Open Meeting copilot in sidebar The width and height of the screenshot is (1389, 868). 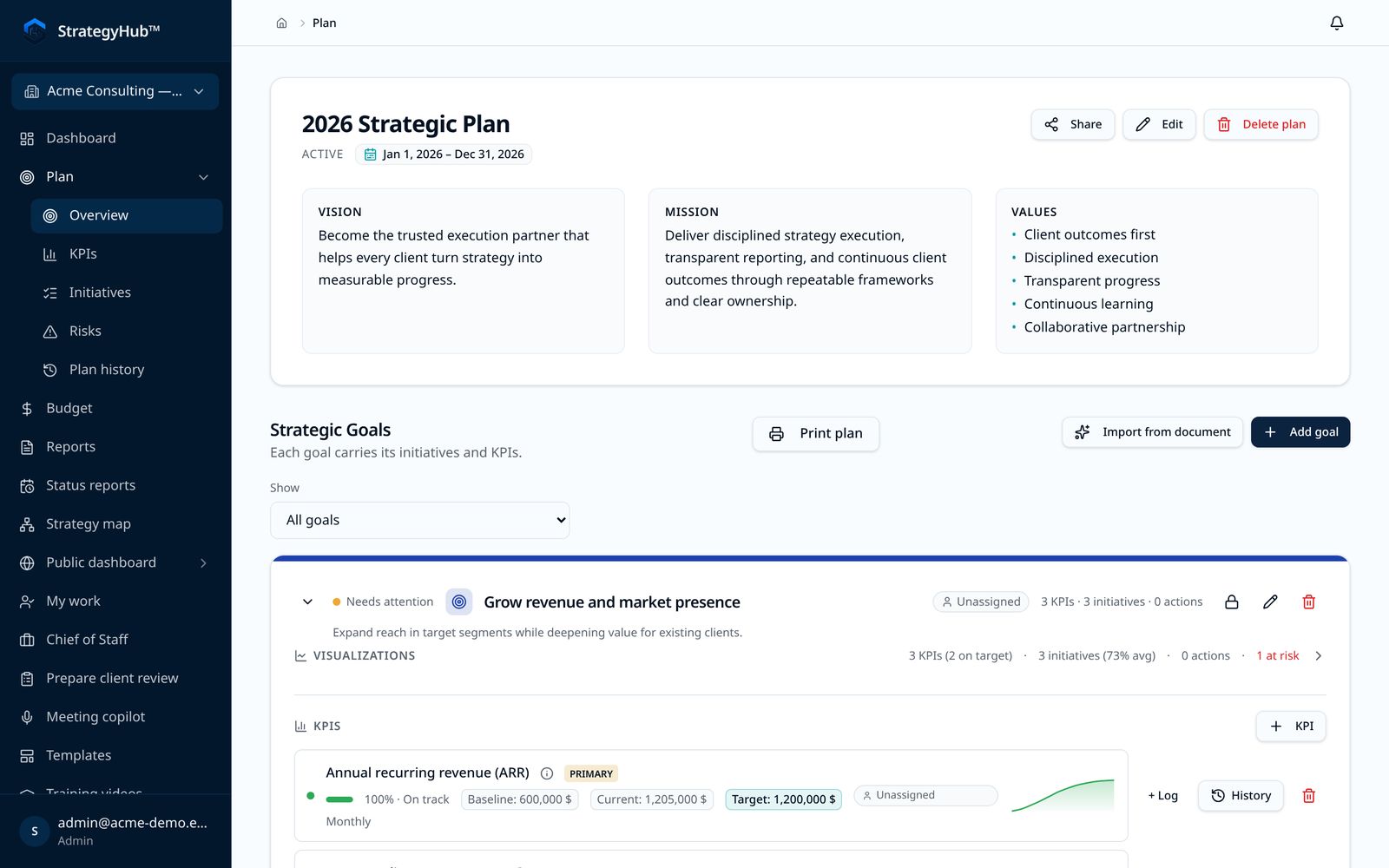click(115, 717)
